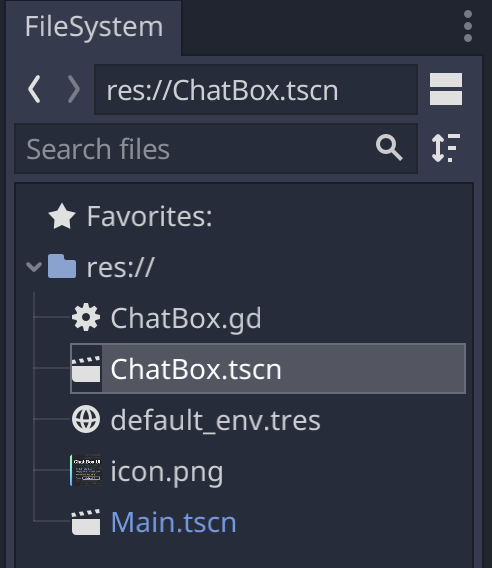Click the ChatBox.gd gear icon
The height and width of the screenshot is (568, 492).
click(x=86, y=318)
